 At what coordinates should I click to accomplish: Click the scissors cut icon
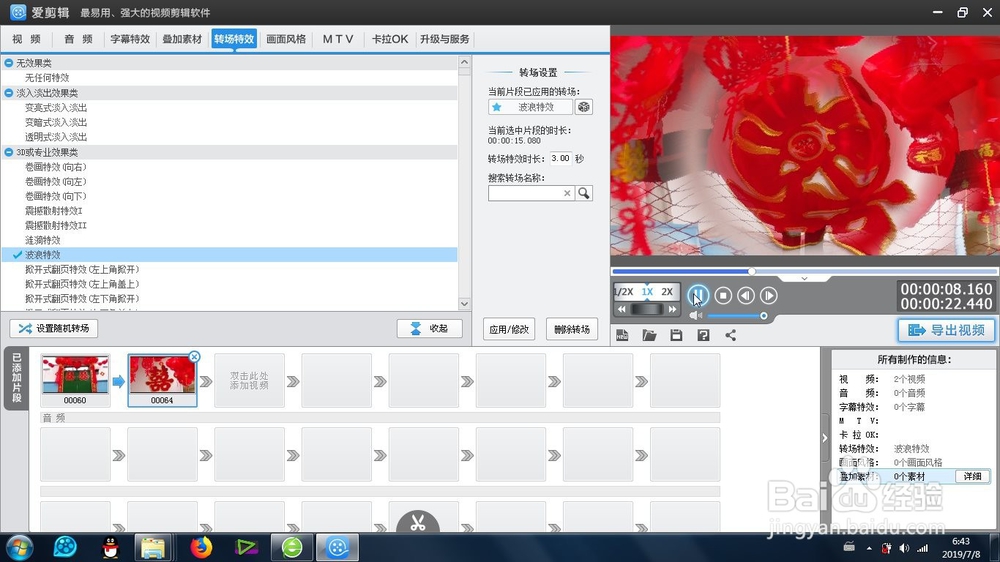click(x=418, y=523)
